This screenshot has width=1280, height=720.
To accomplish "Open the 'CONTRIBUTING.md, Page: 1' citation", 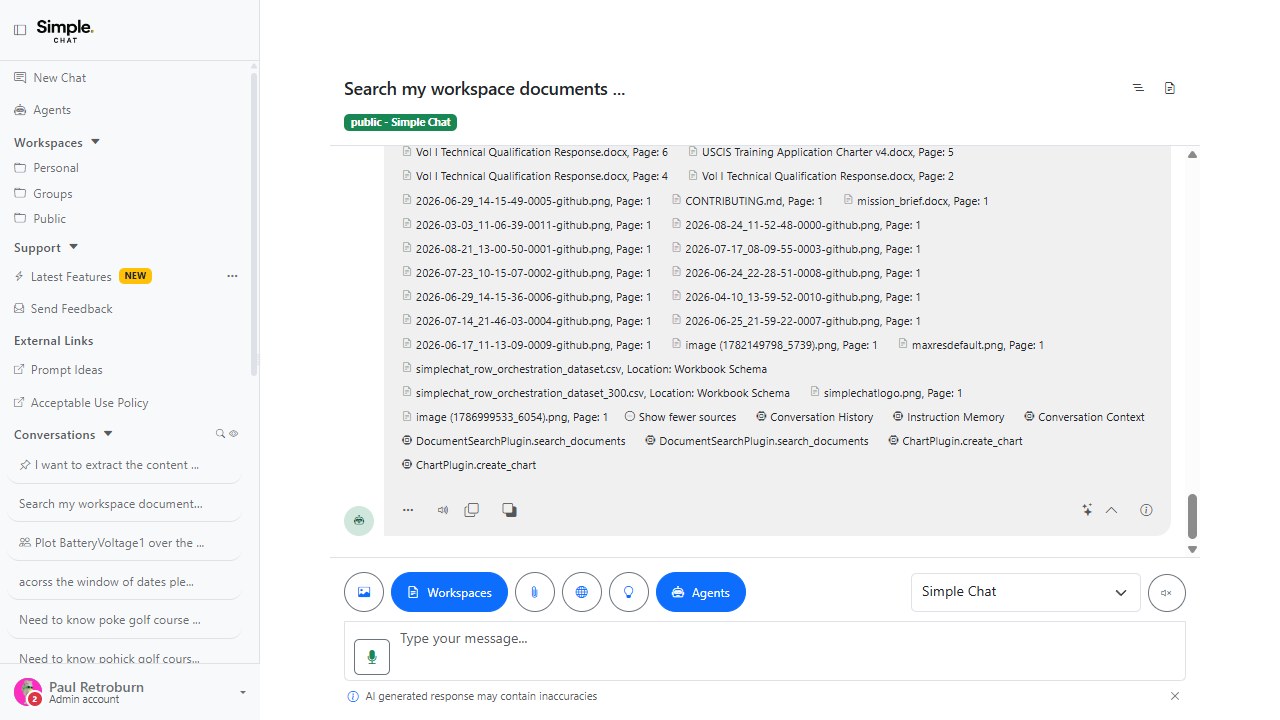I will 747,201.
